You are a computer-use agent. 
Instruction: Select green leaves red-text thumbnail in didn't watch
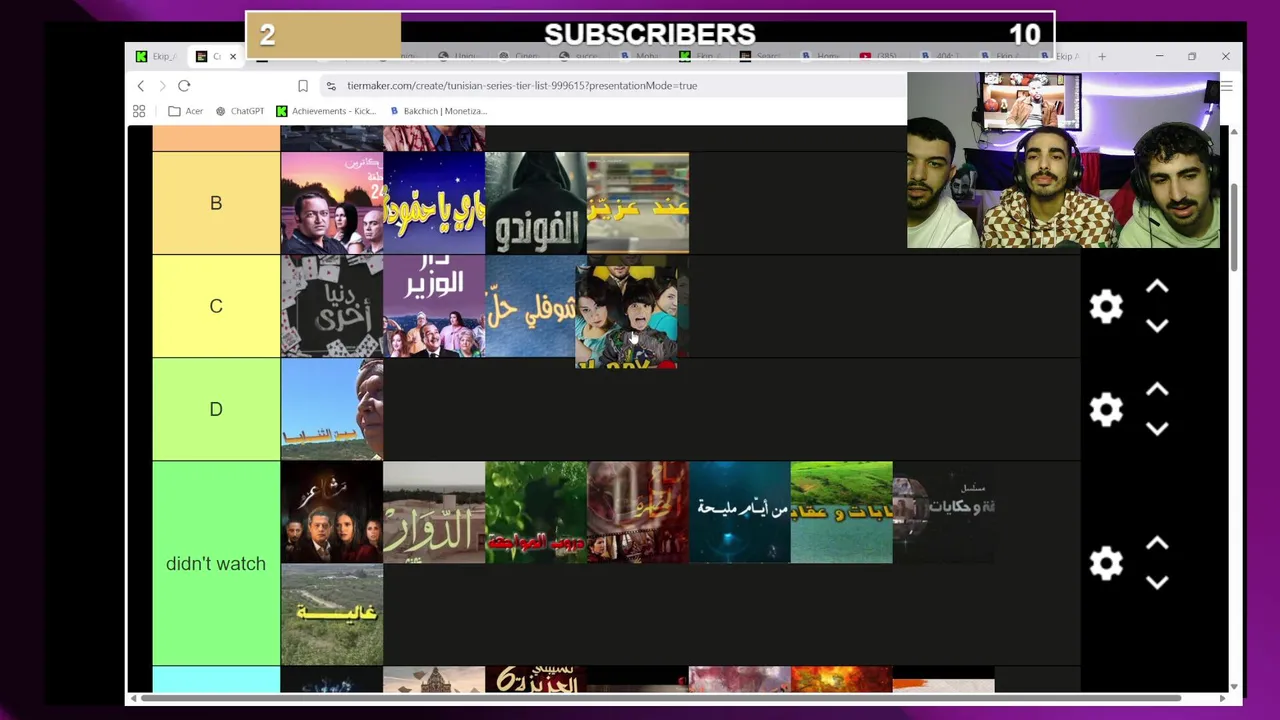click(536, 512)
